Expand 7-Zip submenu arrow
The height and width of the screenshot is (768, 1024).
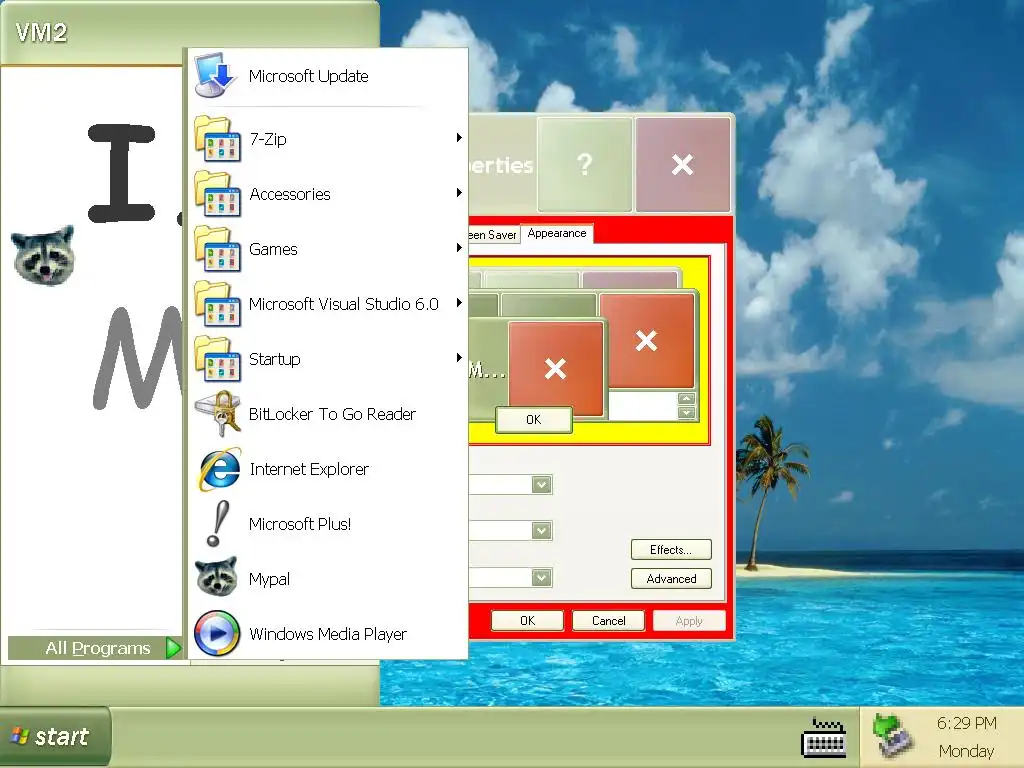[x=459, y=137]
